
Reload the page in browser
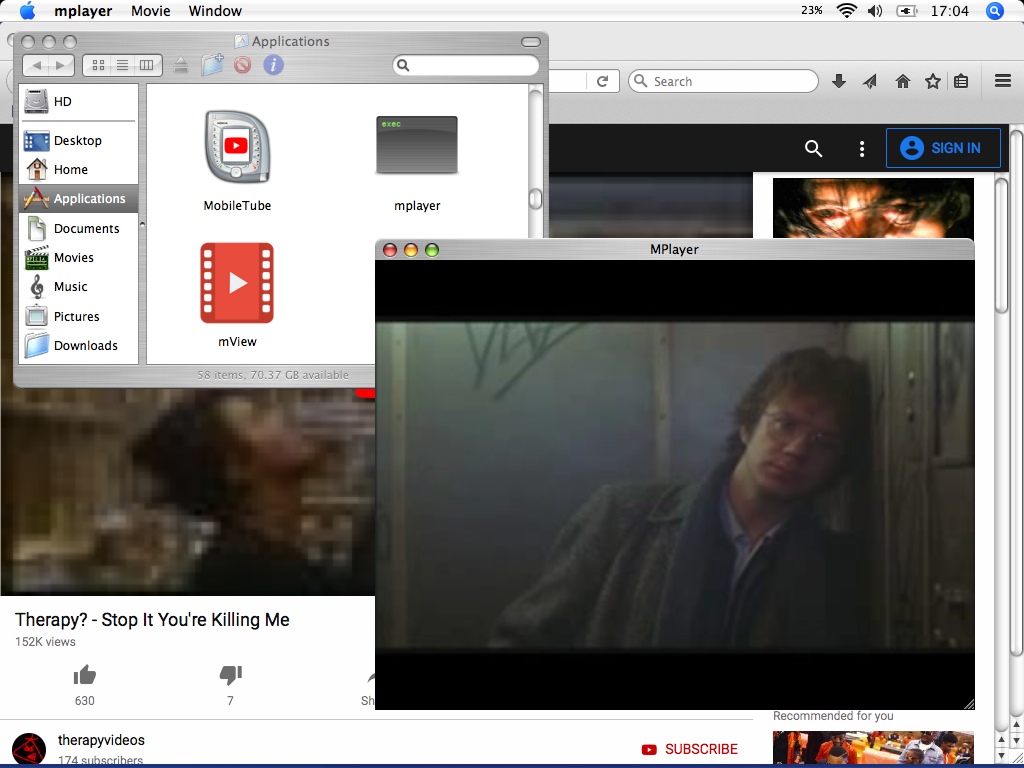[x=602, y=81]
